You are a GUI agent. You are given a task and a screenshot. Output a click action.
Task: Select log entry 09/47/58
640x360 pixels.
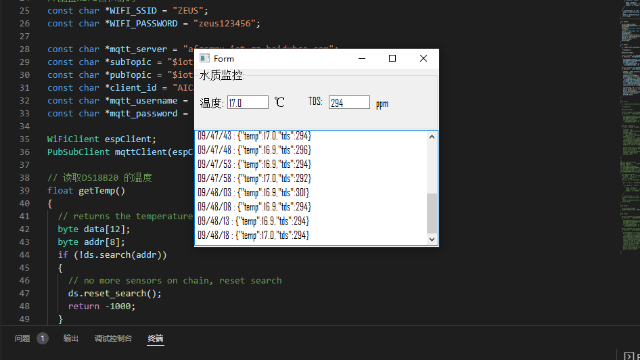point(254,178)
